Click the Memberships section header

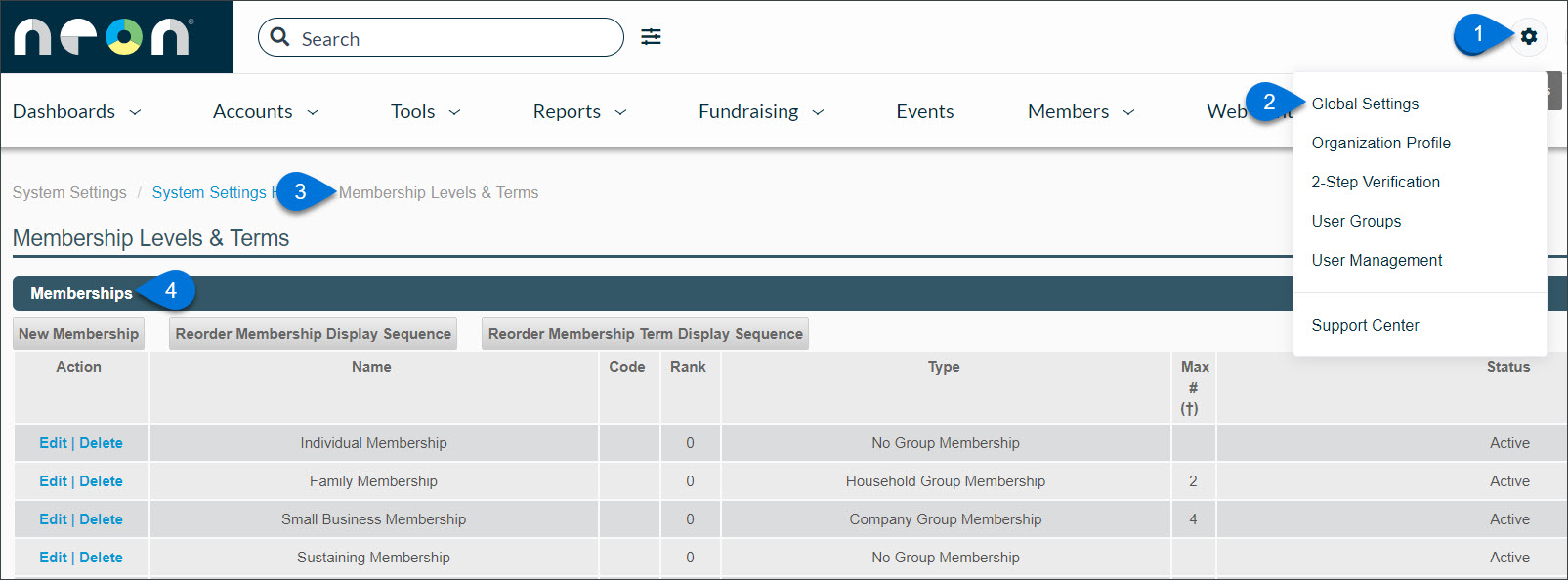(81, 293)
